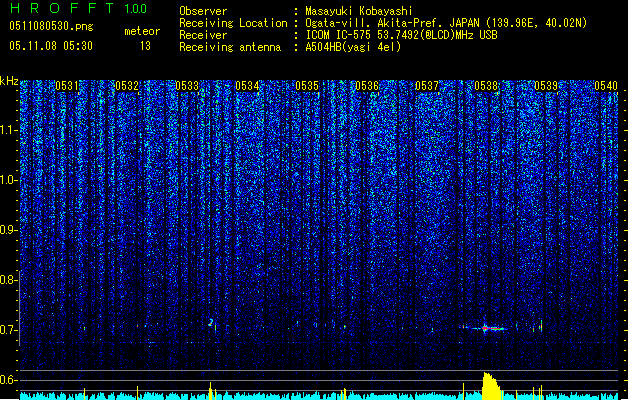Click the 0535 time marker
Screen dimensions: 629x400
(307, 86)
